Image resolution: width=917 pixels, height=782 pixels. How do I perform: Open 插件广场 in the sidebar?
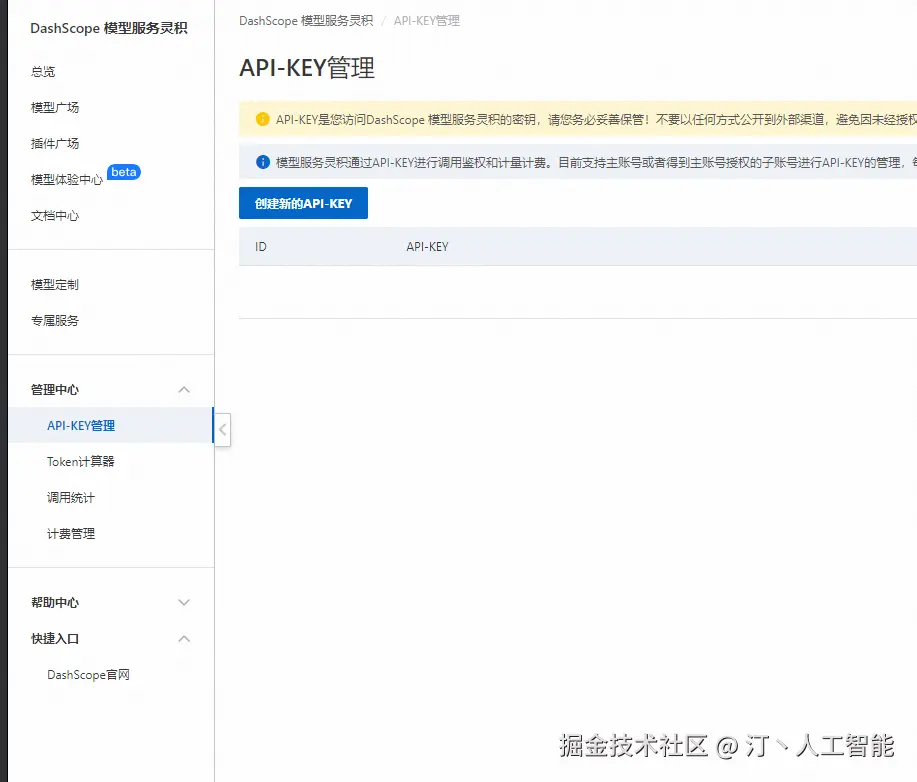point(55,144)
